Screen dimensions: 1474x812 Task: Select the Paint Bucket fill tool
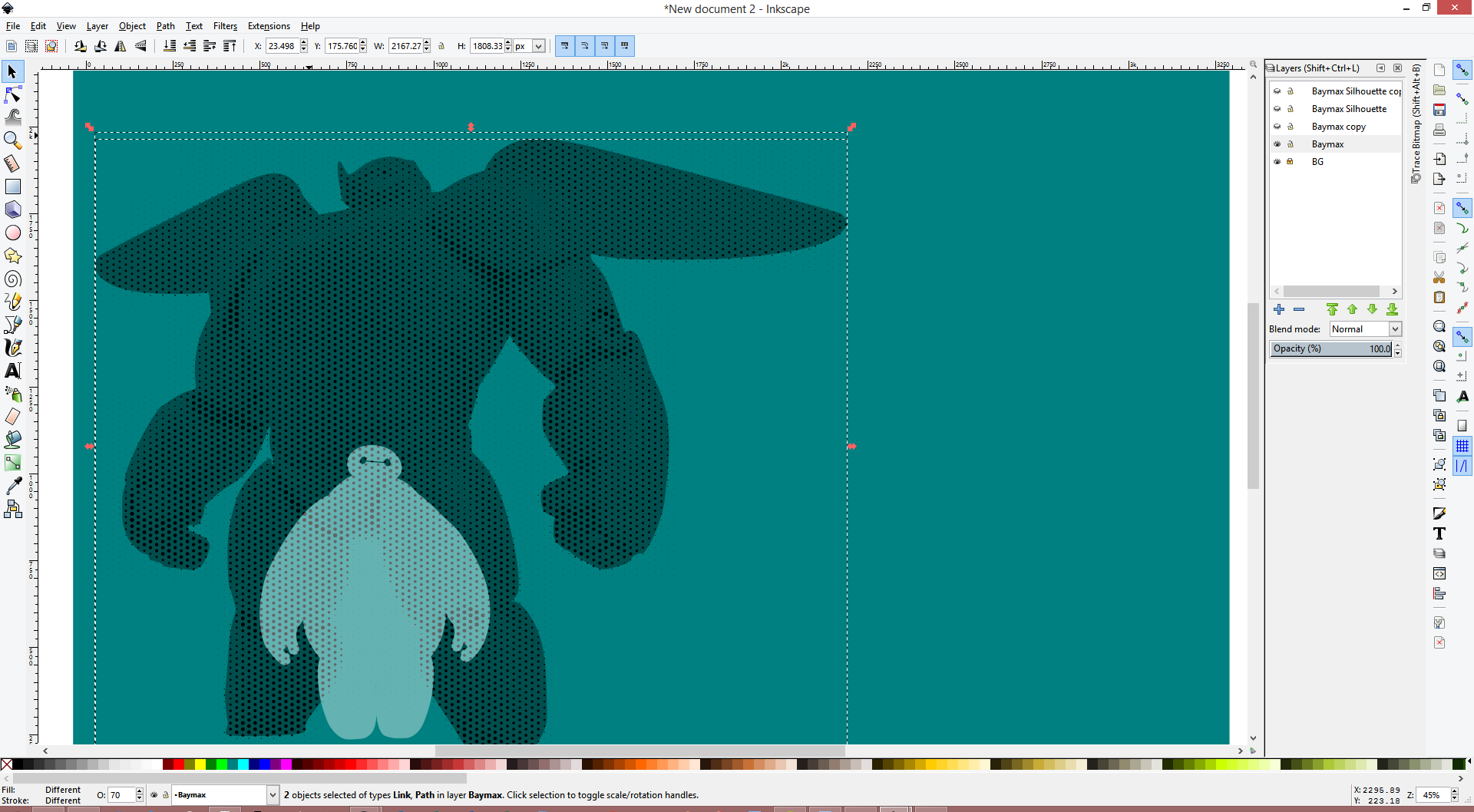(12, 440)
